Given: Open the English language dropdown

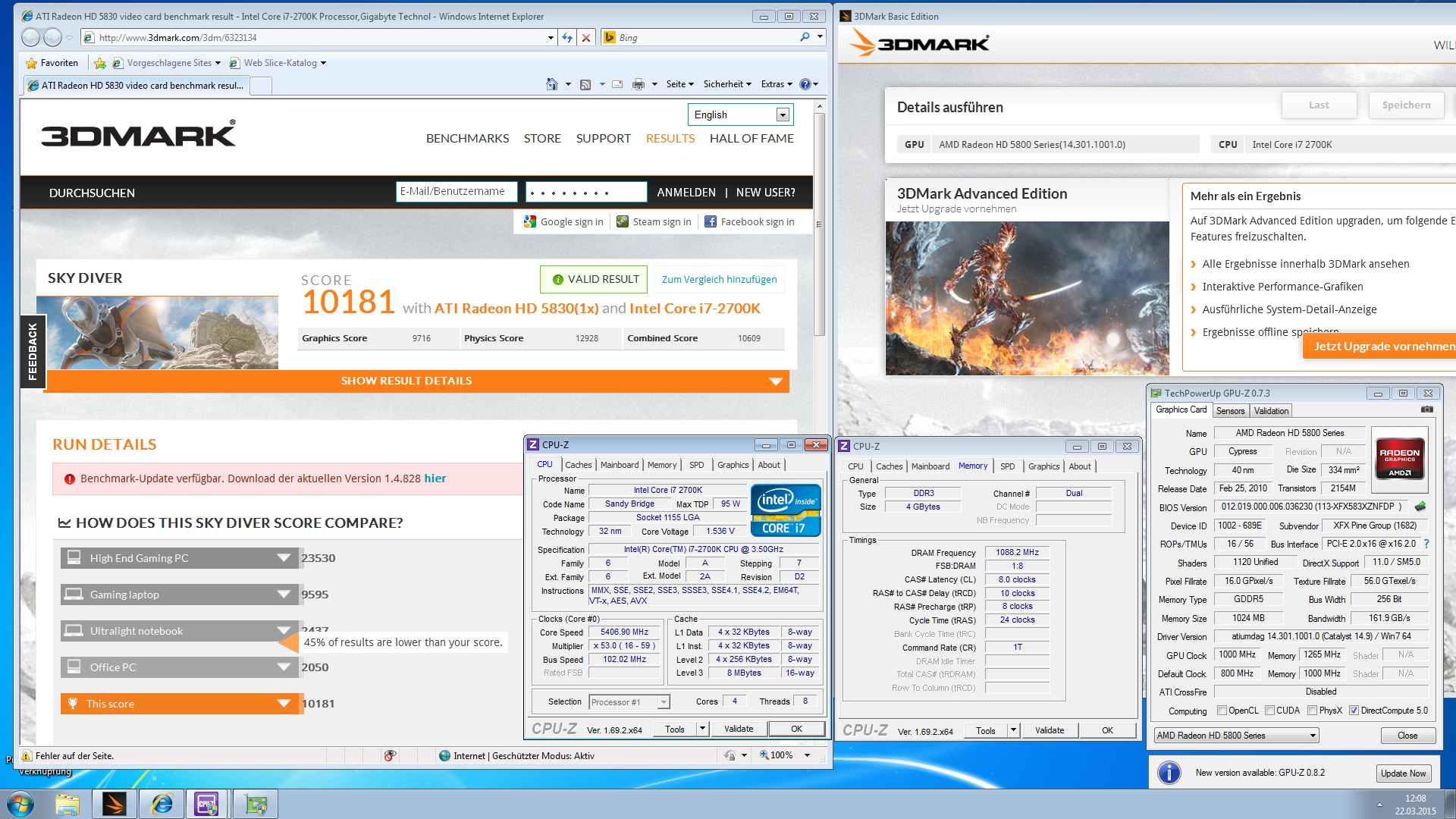Looking at the screenshot, I should pos(740,115).
